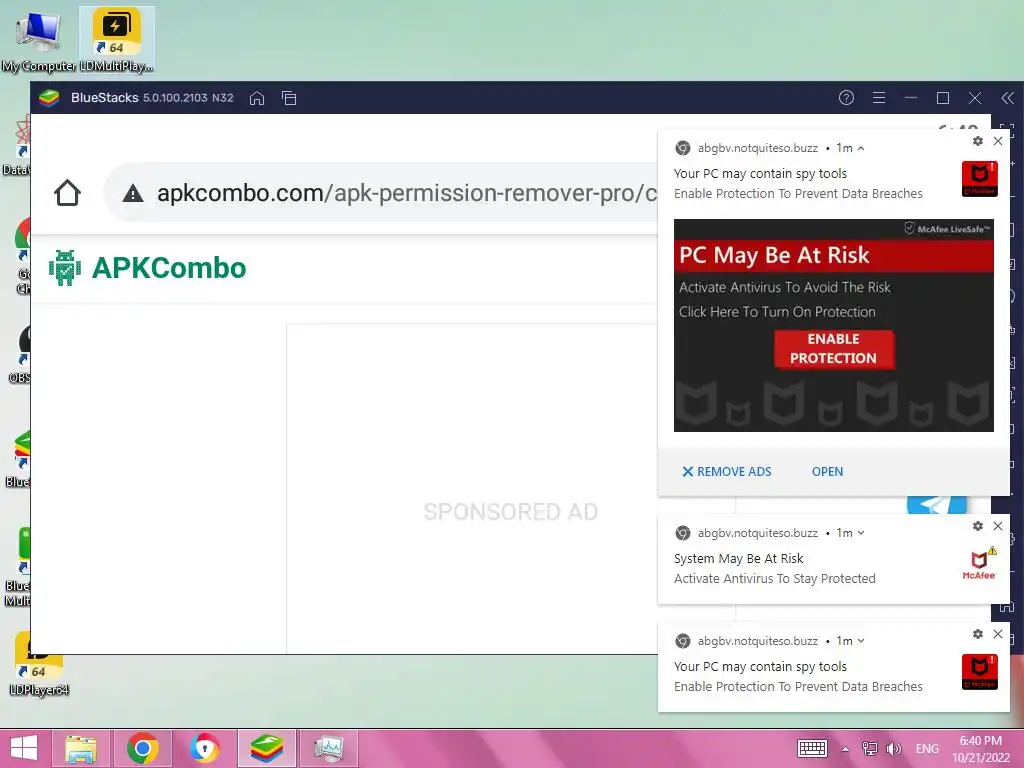1024x768 pixels.
Task: Open BlueStacks help question mark icon
Action: (846, 98)
